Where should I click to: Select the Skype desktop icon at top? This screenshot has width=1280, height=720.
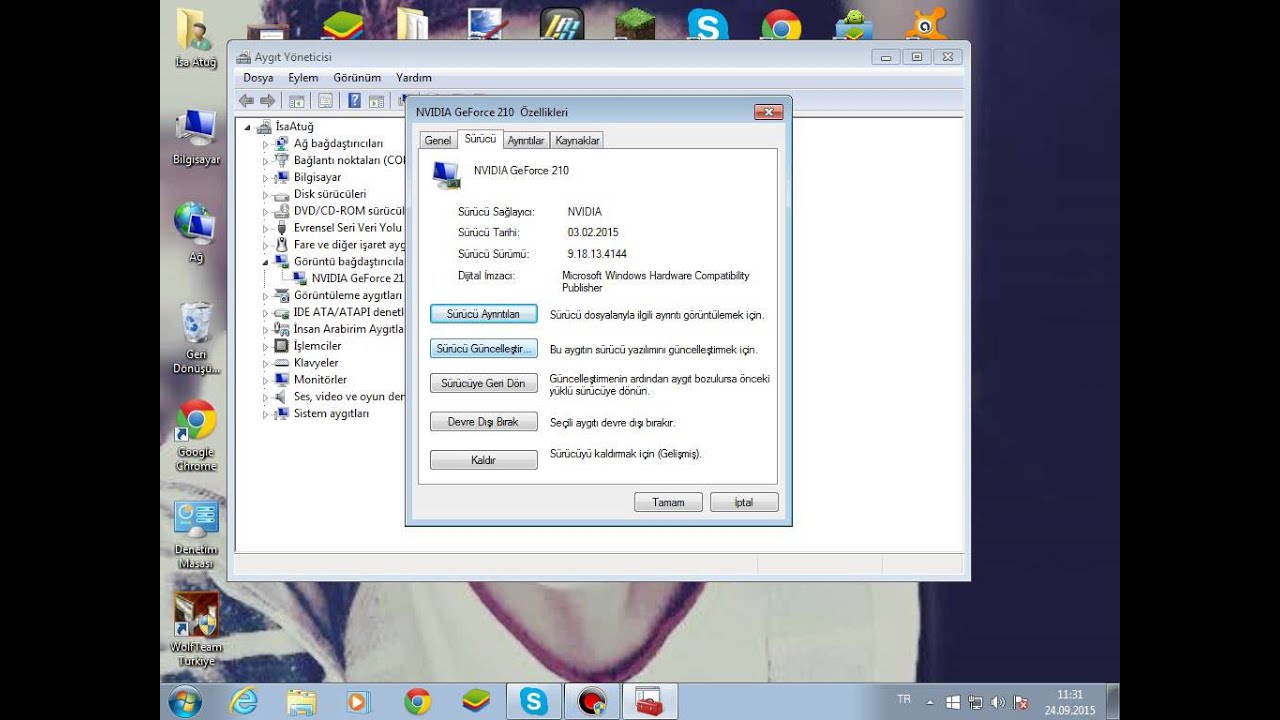(707, 24)
